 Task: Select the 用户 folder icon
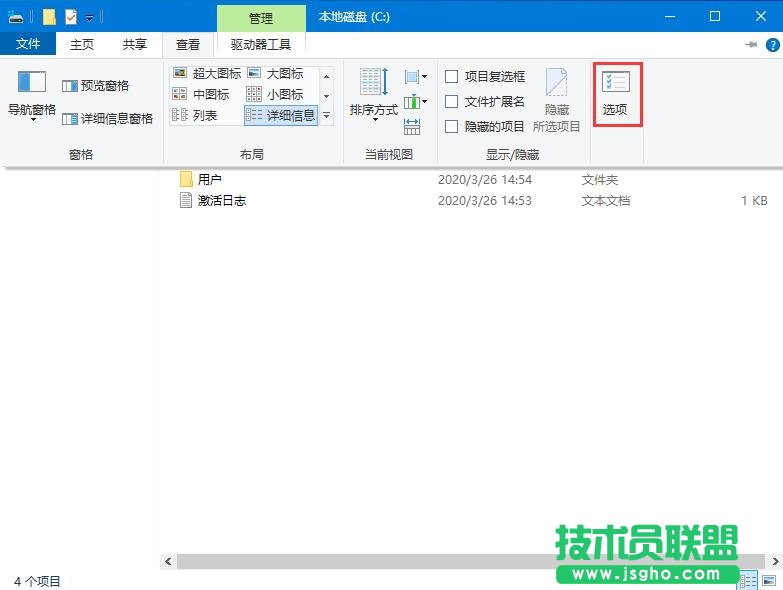point(186,179)
